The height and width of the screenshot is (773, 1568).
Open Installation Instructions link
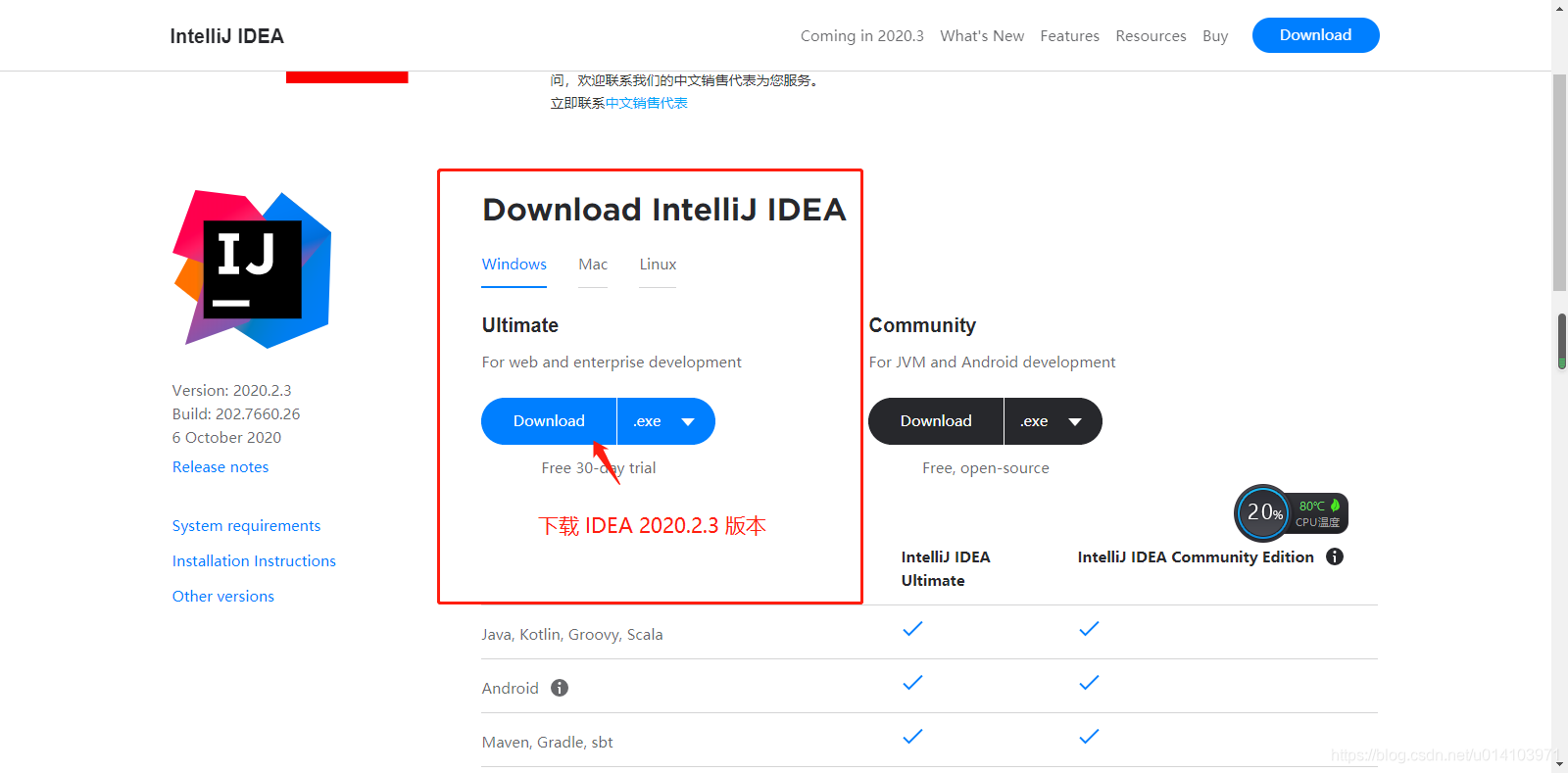[x=254, y=561]
